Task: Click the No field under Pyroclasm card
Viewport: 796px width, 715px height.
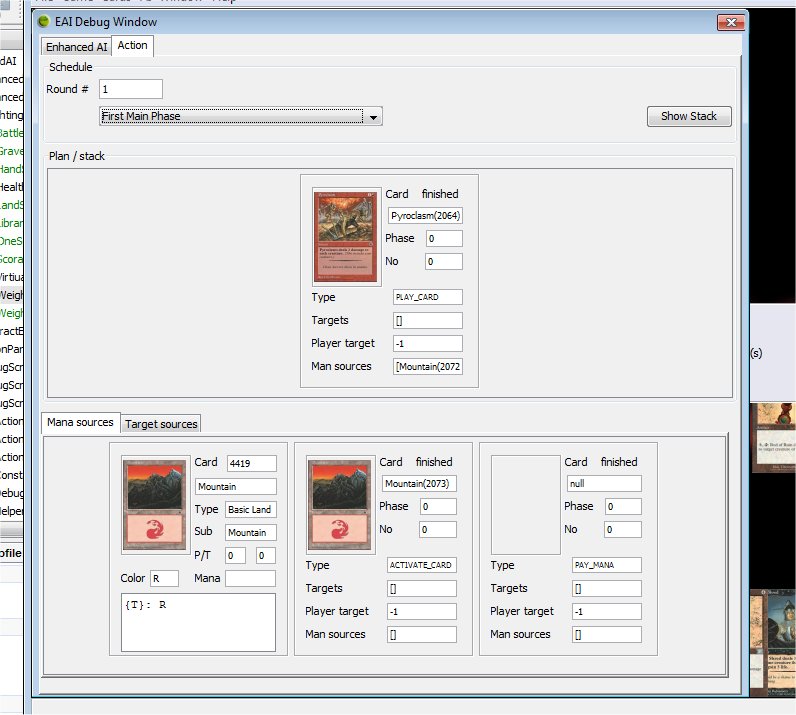Action: 444,262
